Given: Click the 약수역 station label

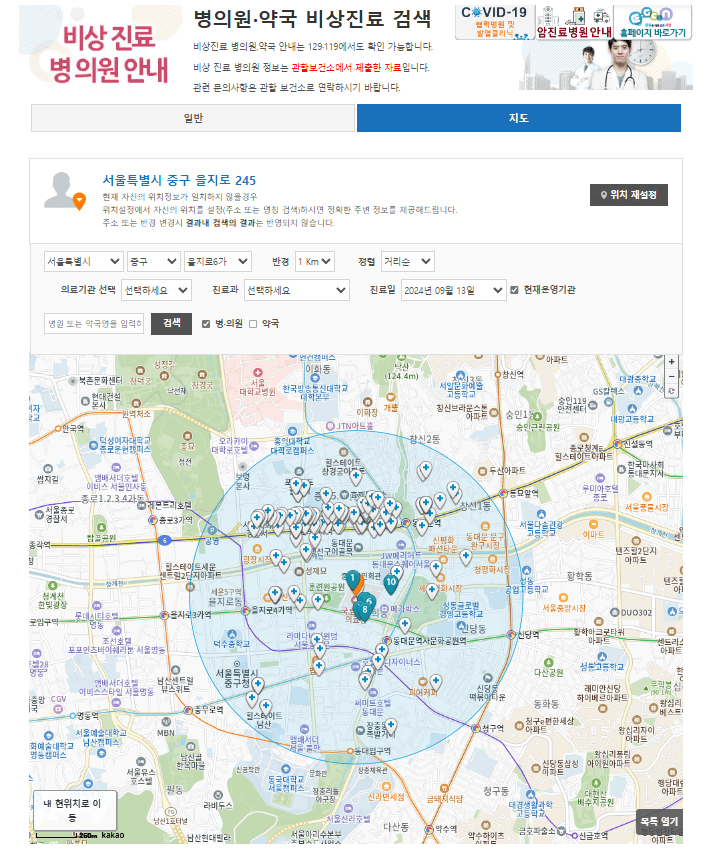Looking at the screenshot, I should point(446,829).
